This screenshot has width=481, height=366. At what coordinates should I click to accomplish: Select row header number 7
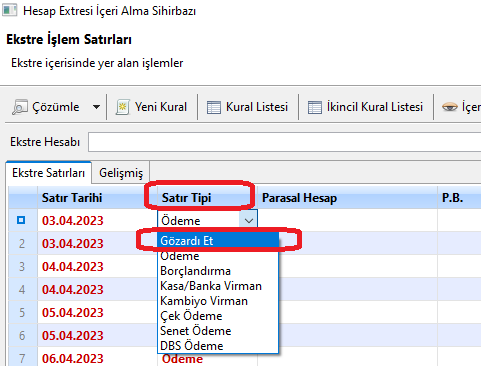[22, 357]
